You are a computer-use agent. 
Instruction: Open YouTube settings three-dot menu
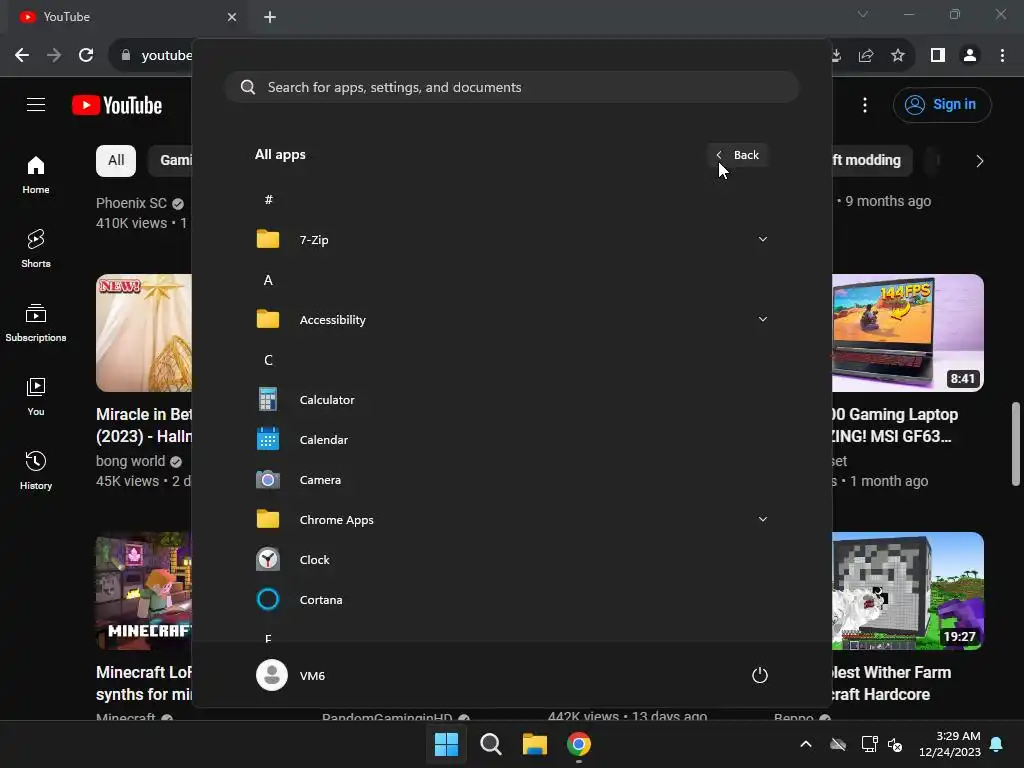[x=865, y=104]
